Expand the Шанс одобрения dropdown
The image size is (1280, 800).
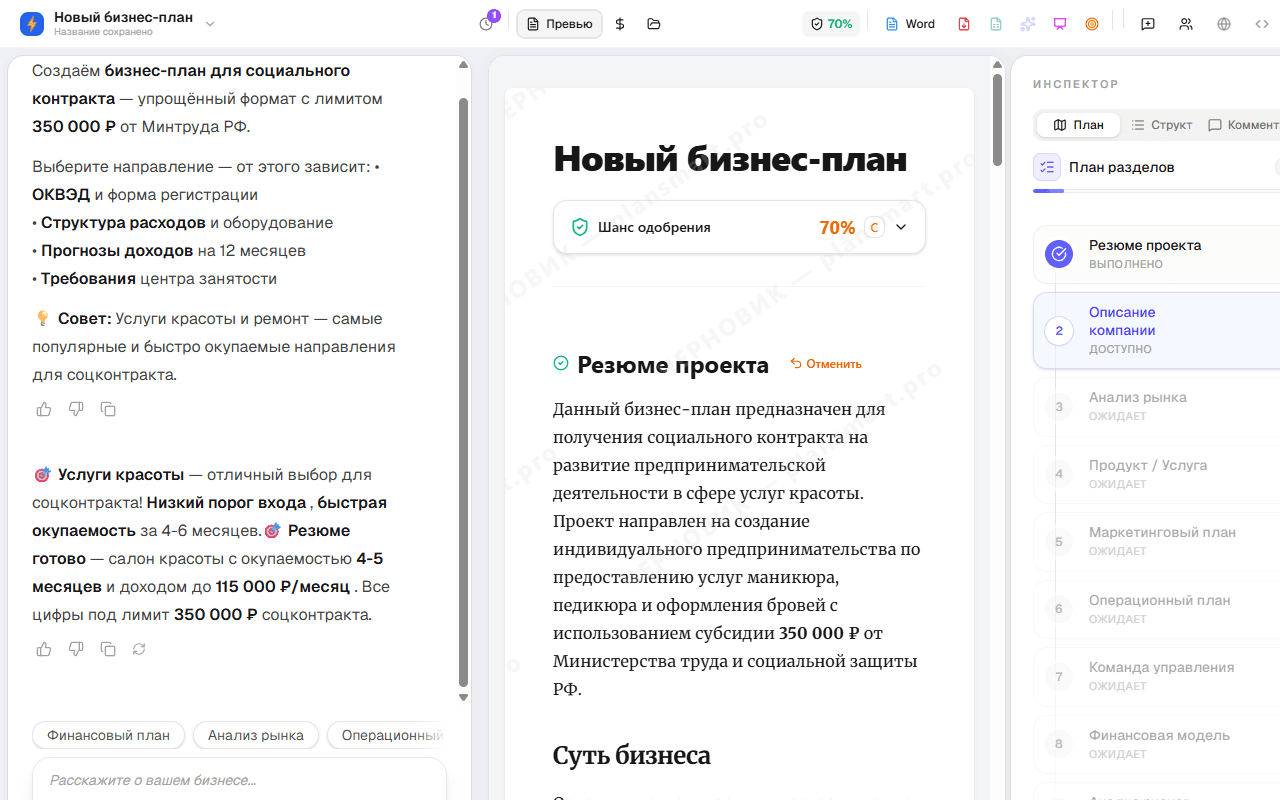point(898,227)
